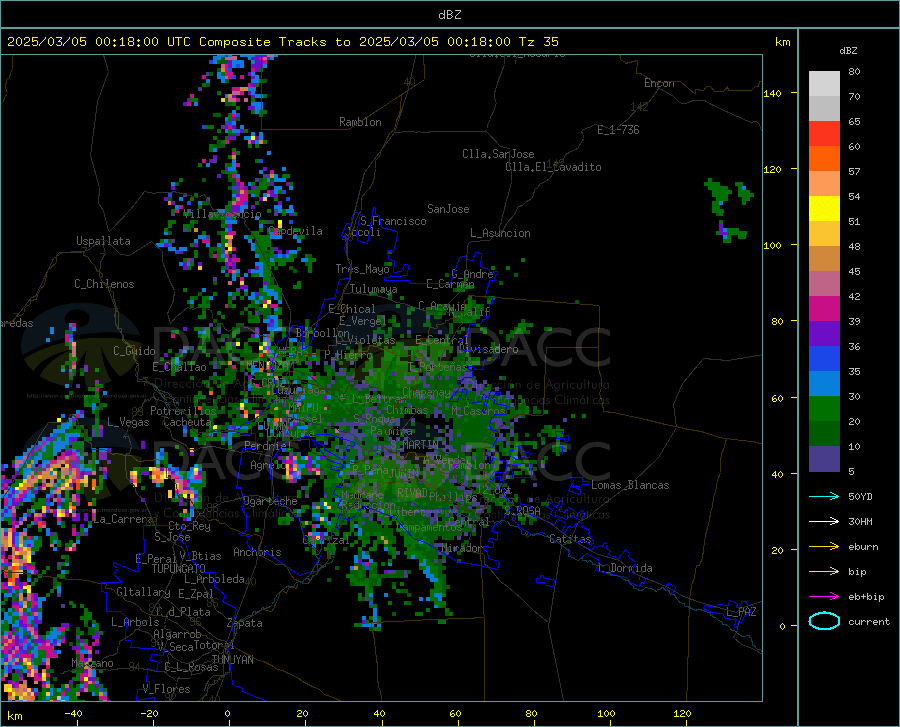Click the Clla.SanJose label

click(498, 154)
